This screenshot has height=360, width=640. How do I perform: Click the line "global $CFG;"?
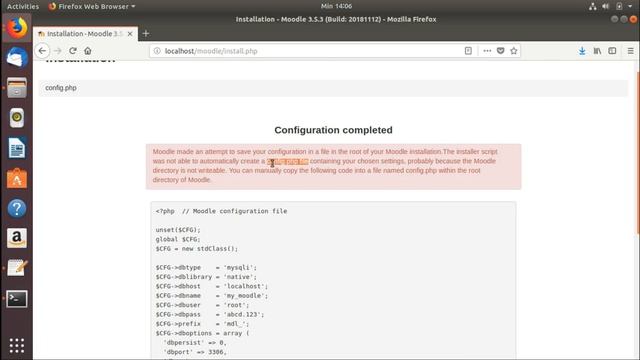[178, 239]
